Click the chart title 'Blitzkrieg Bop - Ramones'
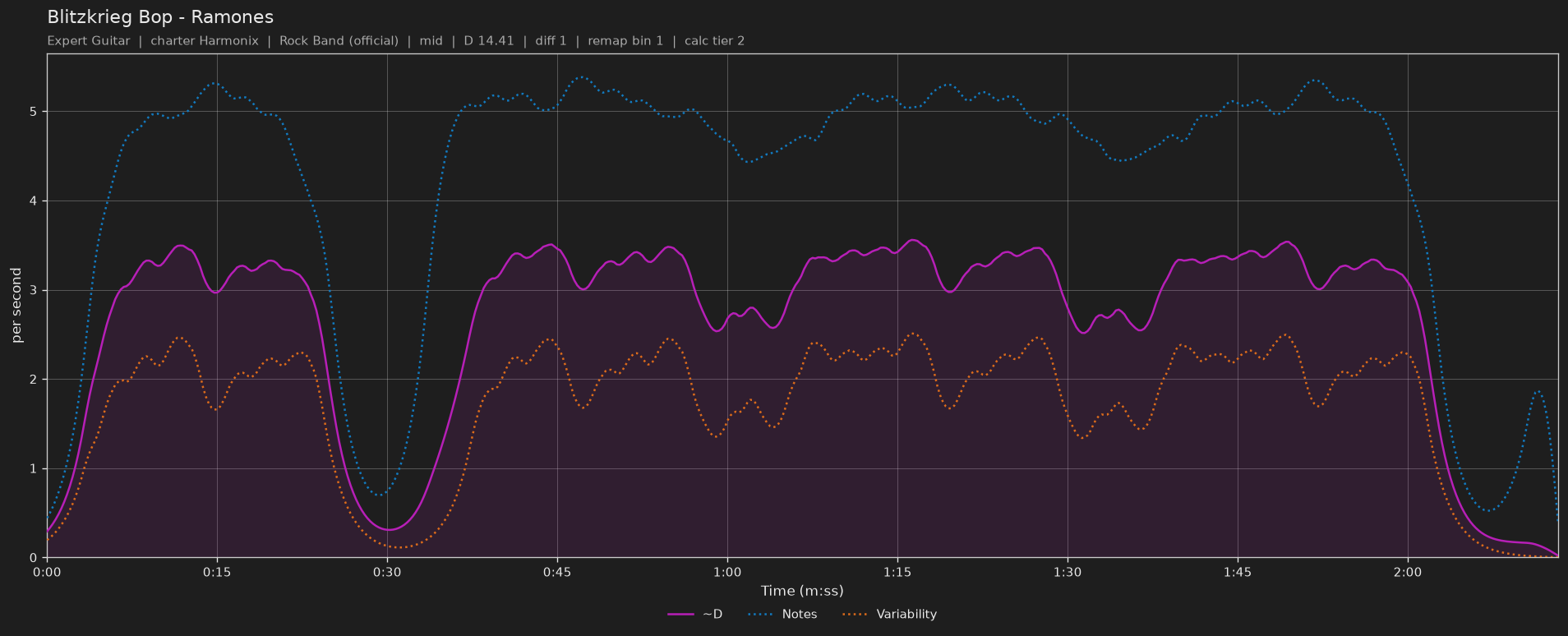This screenshot has height=636, width=1568. (x=160, y=17)
